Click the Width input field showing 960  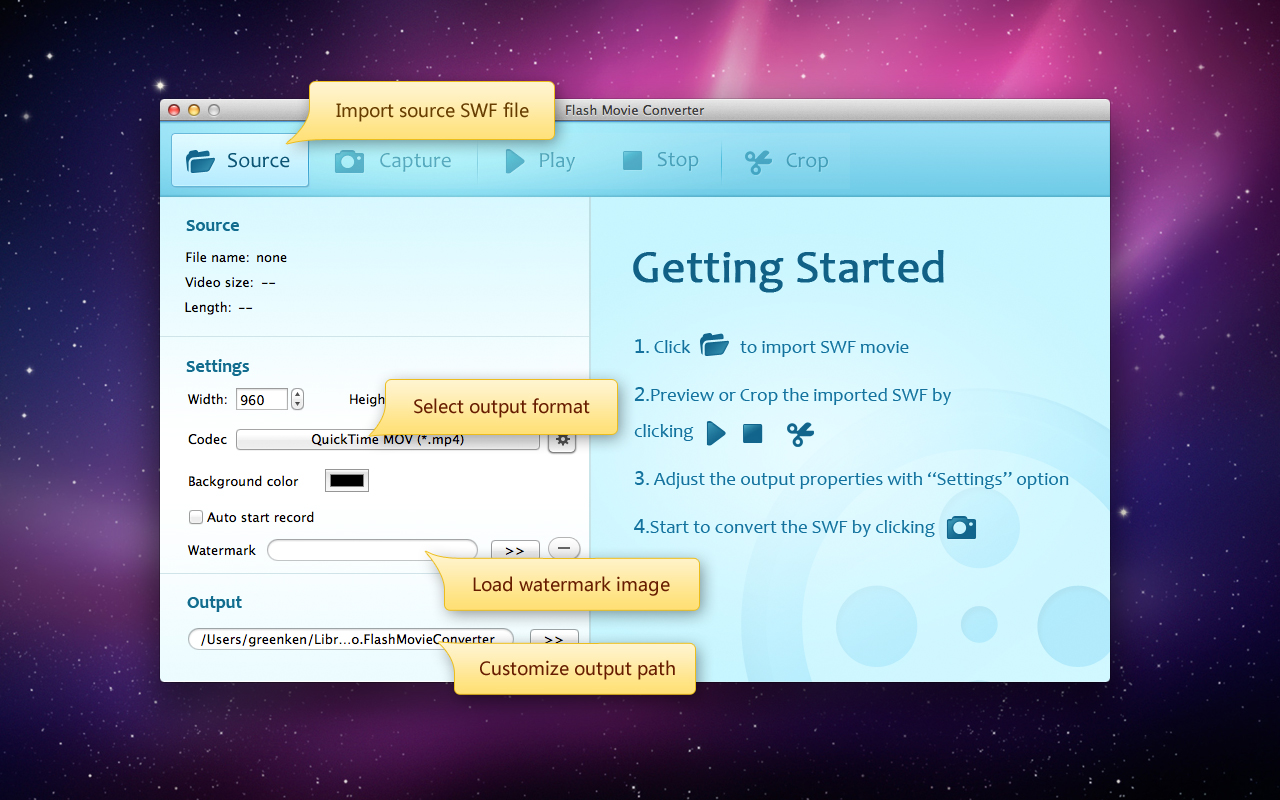pos(261,399)
